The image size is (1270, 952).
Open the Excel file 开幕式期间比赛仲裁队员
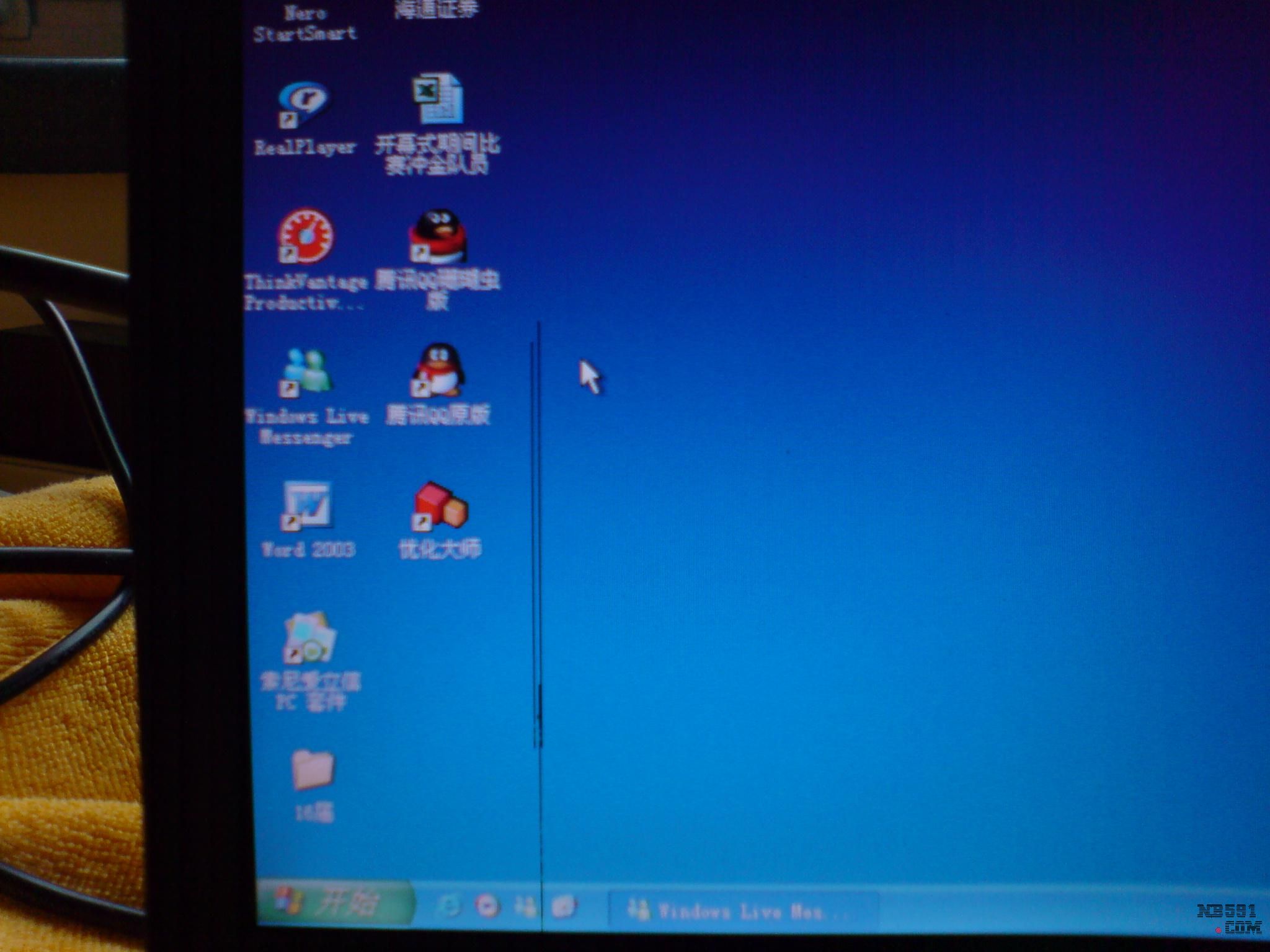click(x=437, y=99)
